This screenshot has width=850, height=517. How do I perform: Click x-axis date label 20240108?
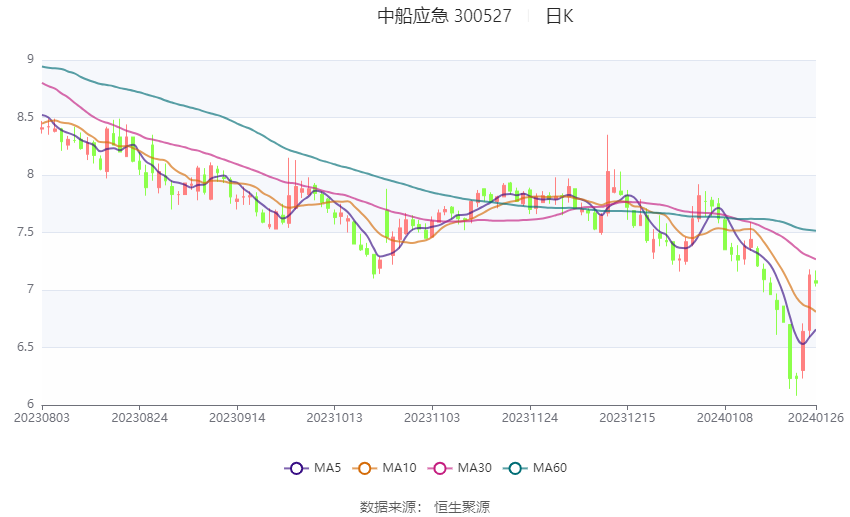(x=725, y=418)
